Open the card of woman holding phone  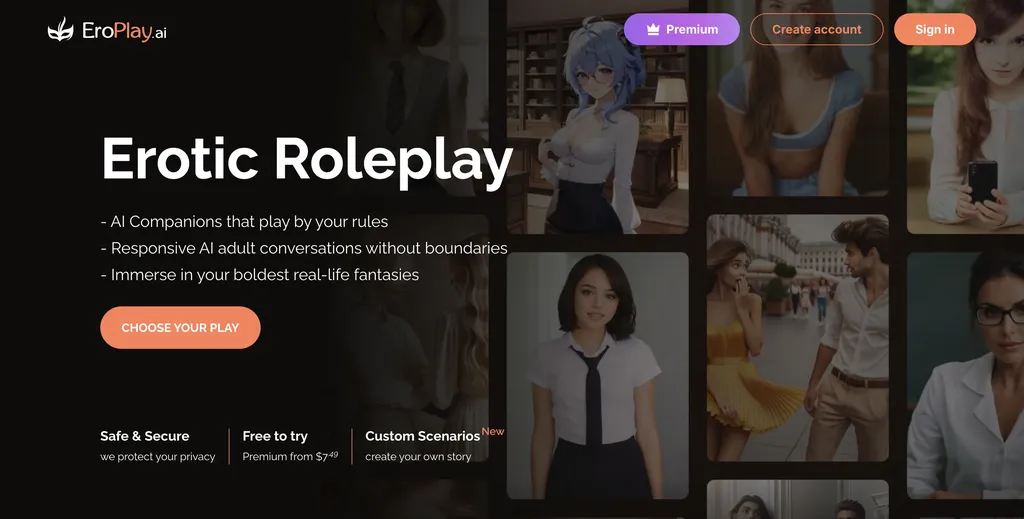point(965,117)
